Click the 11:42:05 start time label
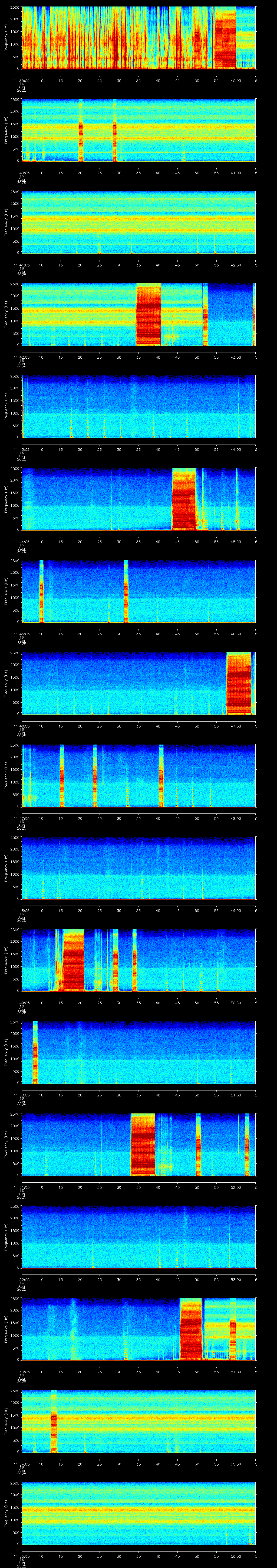The image size is (277, 1568). pyautogui.click(x=21, y=357)
